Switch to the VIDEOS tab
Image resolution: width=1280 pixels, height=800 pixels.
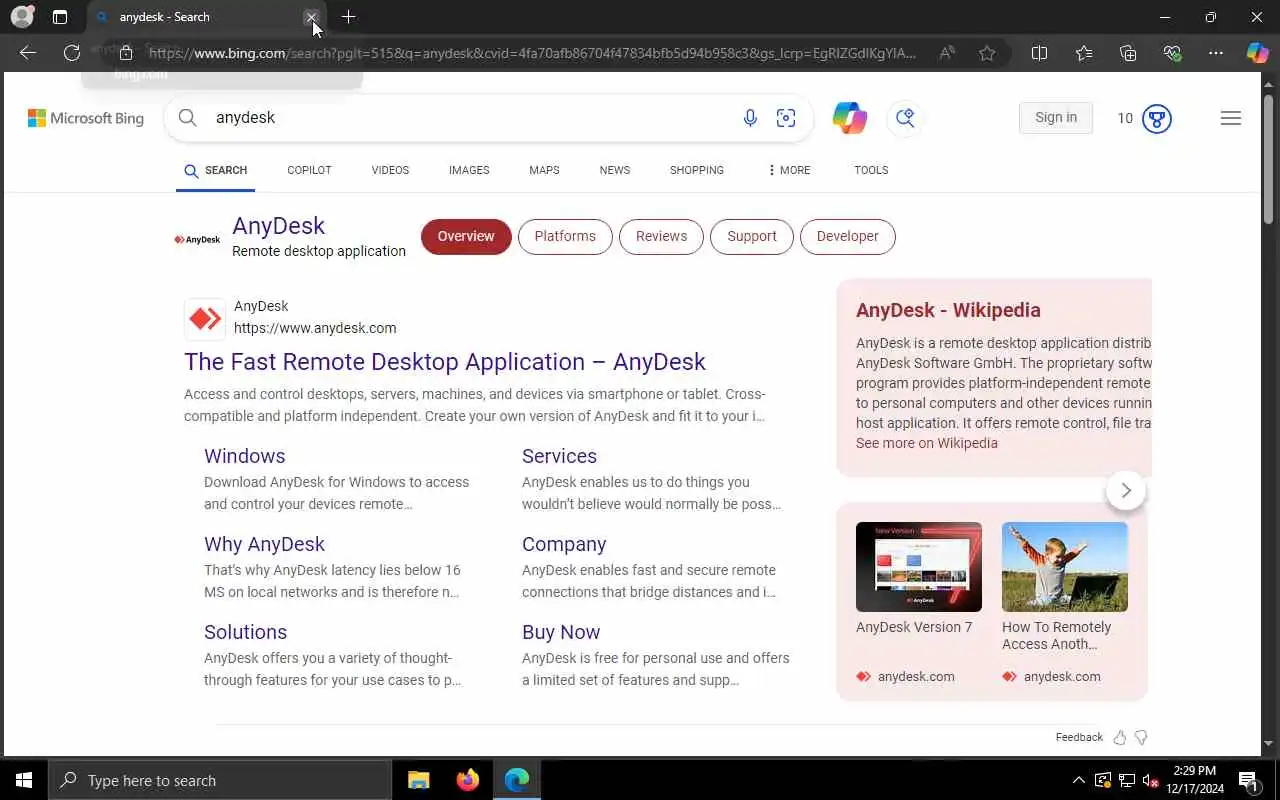pos(390,170)
